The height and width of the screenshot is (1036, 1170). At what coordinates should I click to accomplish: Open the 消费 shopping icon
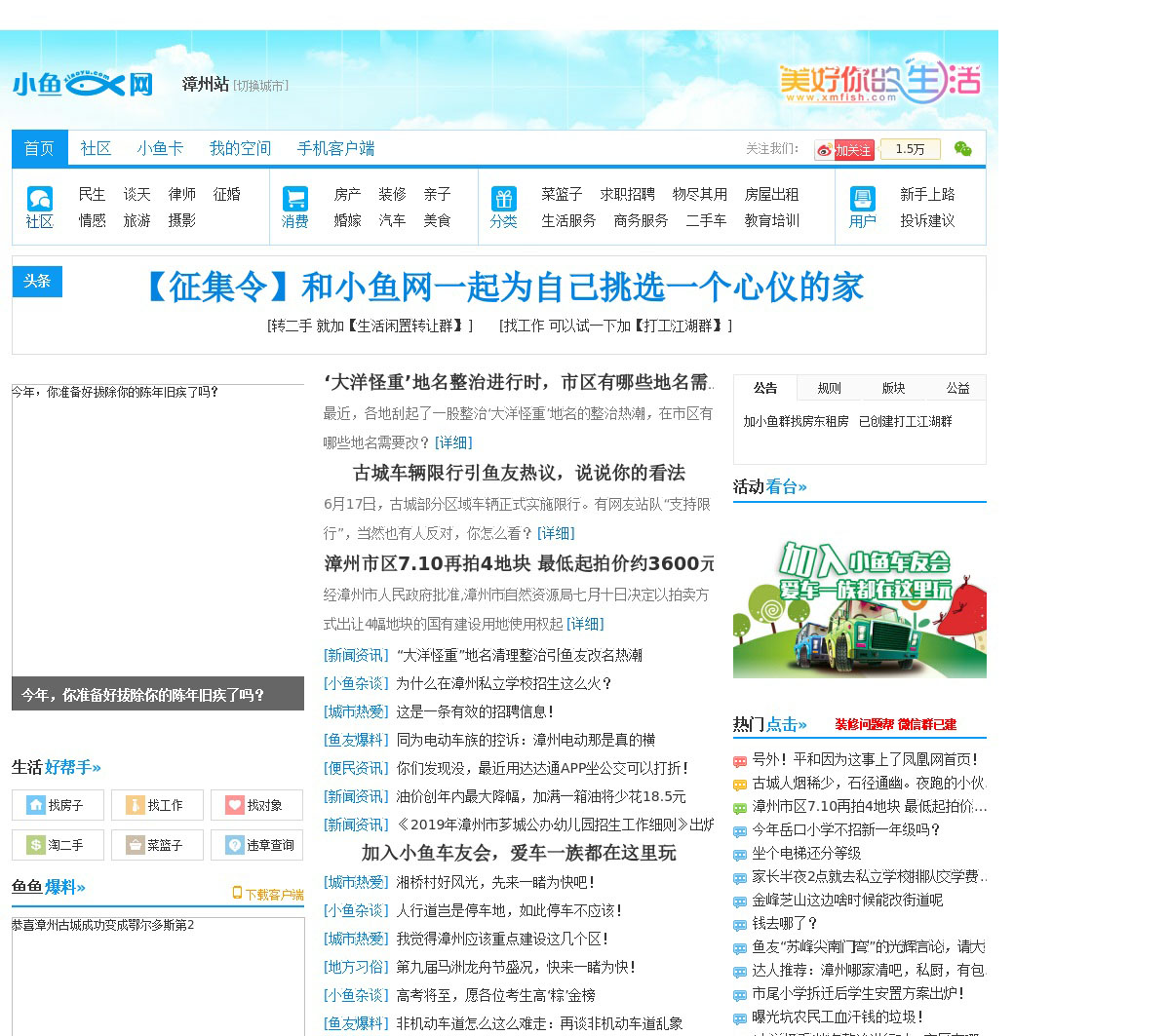tap(295, 199)
